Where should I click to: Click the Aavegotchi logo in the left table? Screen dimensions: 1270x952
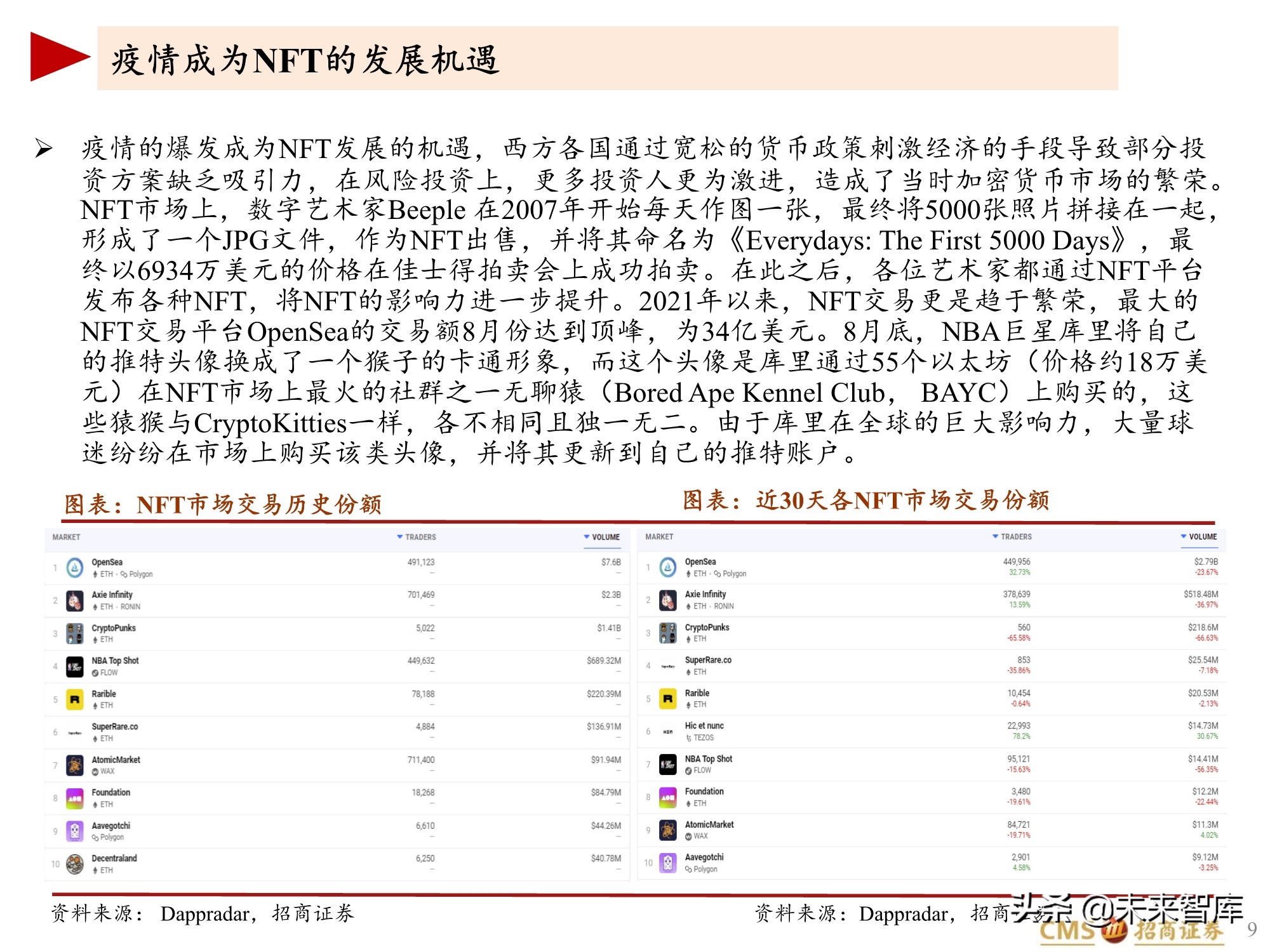(75, 831)
